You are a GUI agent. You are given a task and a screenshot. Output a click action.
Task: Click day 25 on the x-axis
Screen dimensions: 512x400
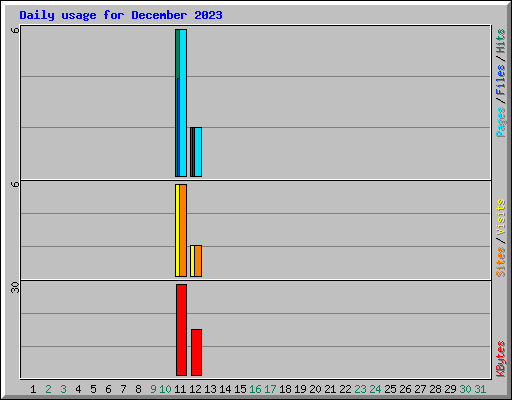(390, 389)
